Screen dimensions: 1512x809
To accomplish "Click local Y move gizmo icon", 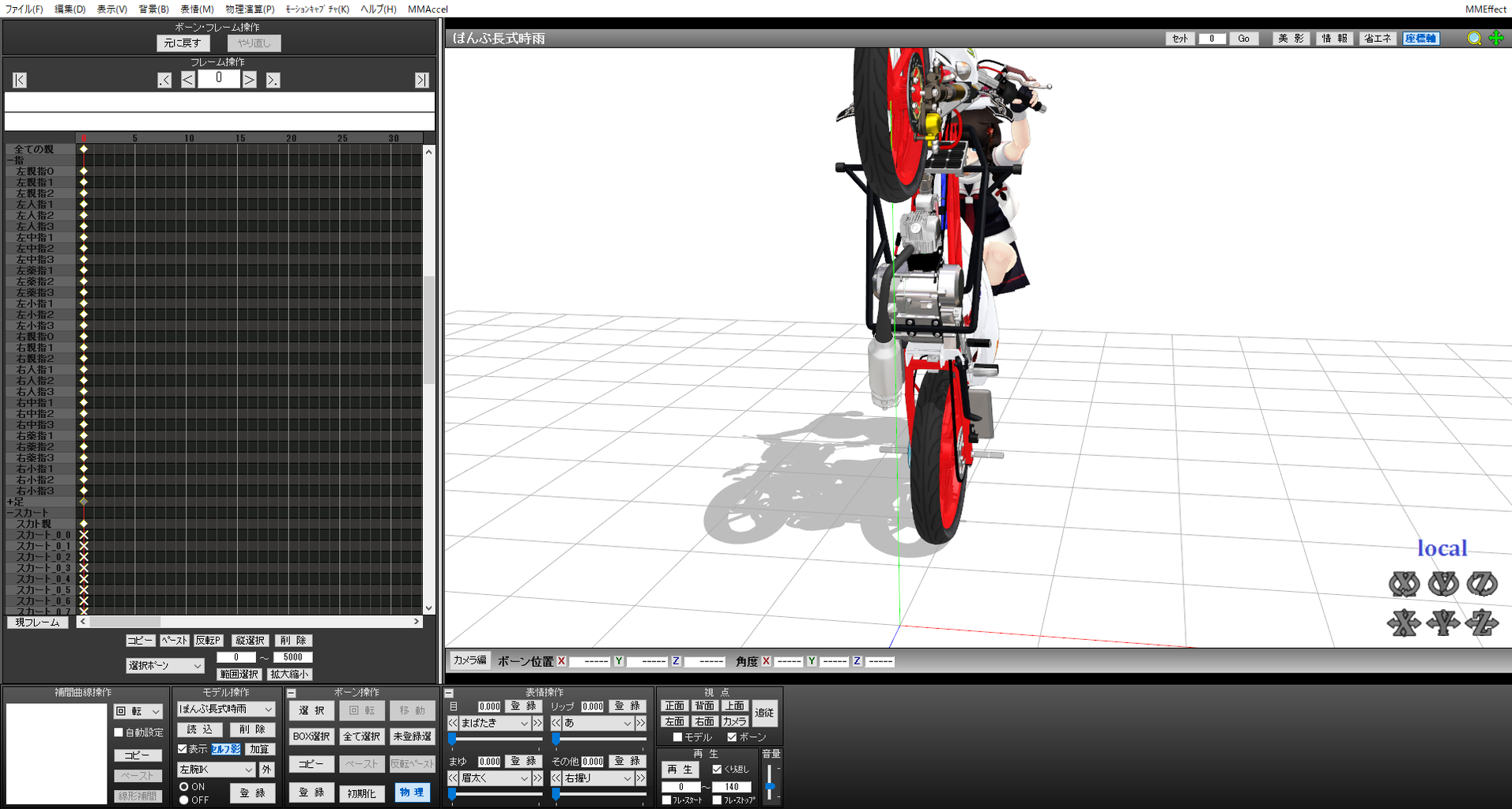I will 1443,623.
